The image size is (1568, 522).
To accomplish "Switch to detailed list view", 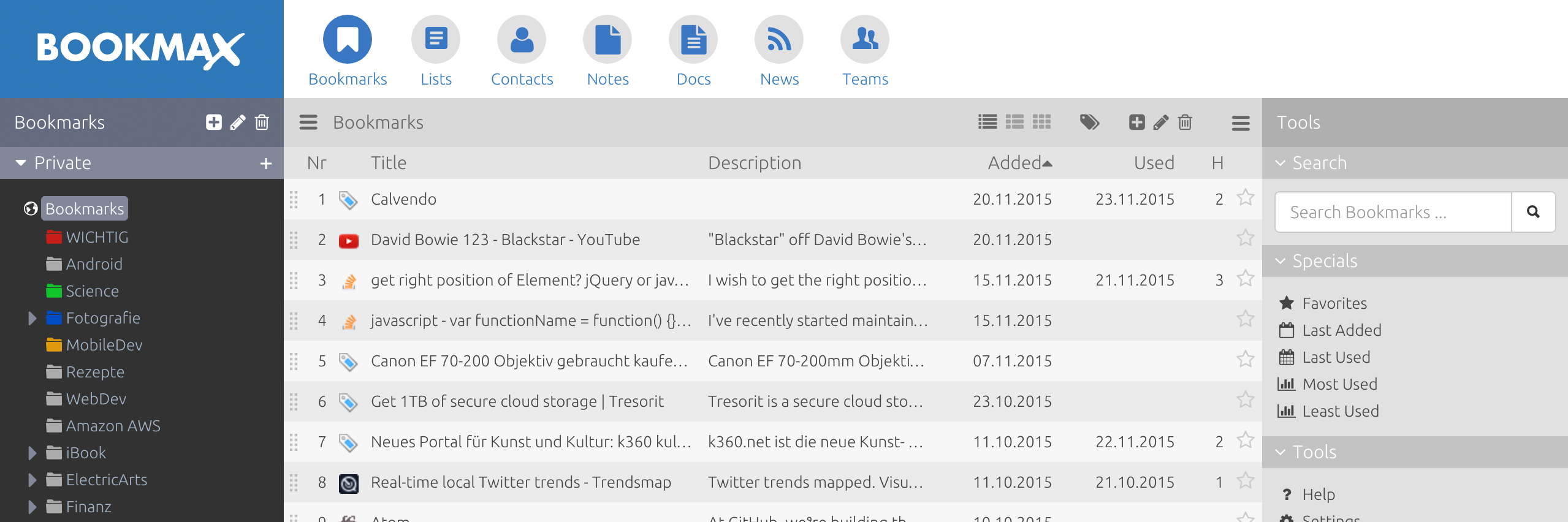I will pyautogui.click(x=1014, y=123).
